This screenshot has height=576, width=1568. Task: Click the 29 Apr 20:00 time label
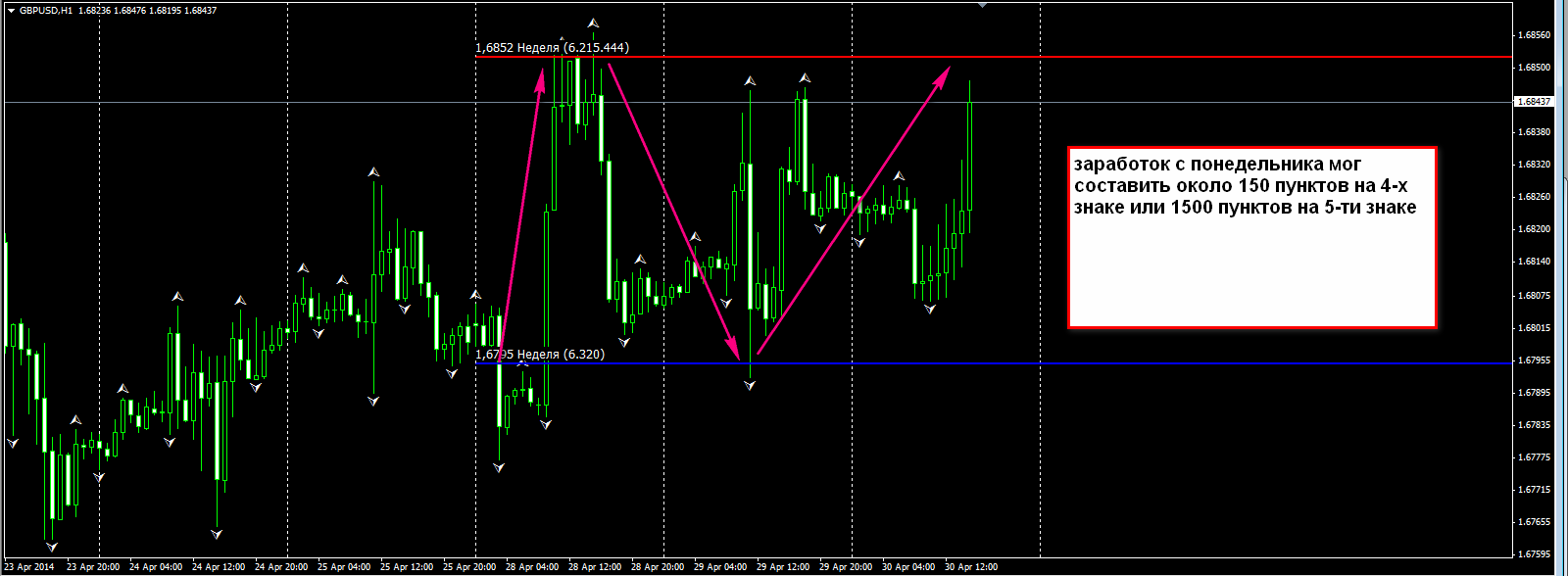coord(846,567)
